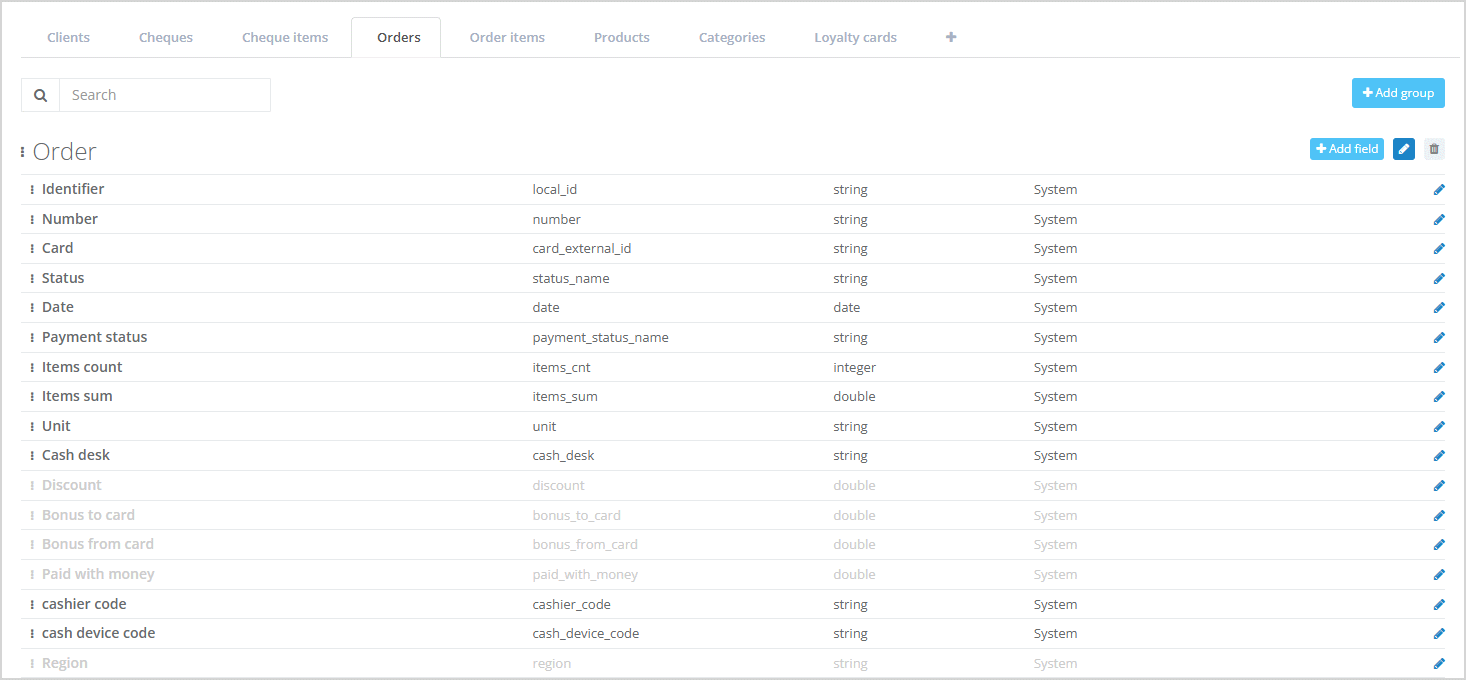Viewport: 1466px width, 680px height.
Task: Go to the Loyalty cards tab
Action: coord(855,38)
